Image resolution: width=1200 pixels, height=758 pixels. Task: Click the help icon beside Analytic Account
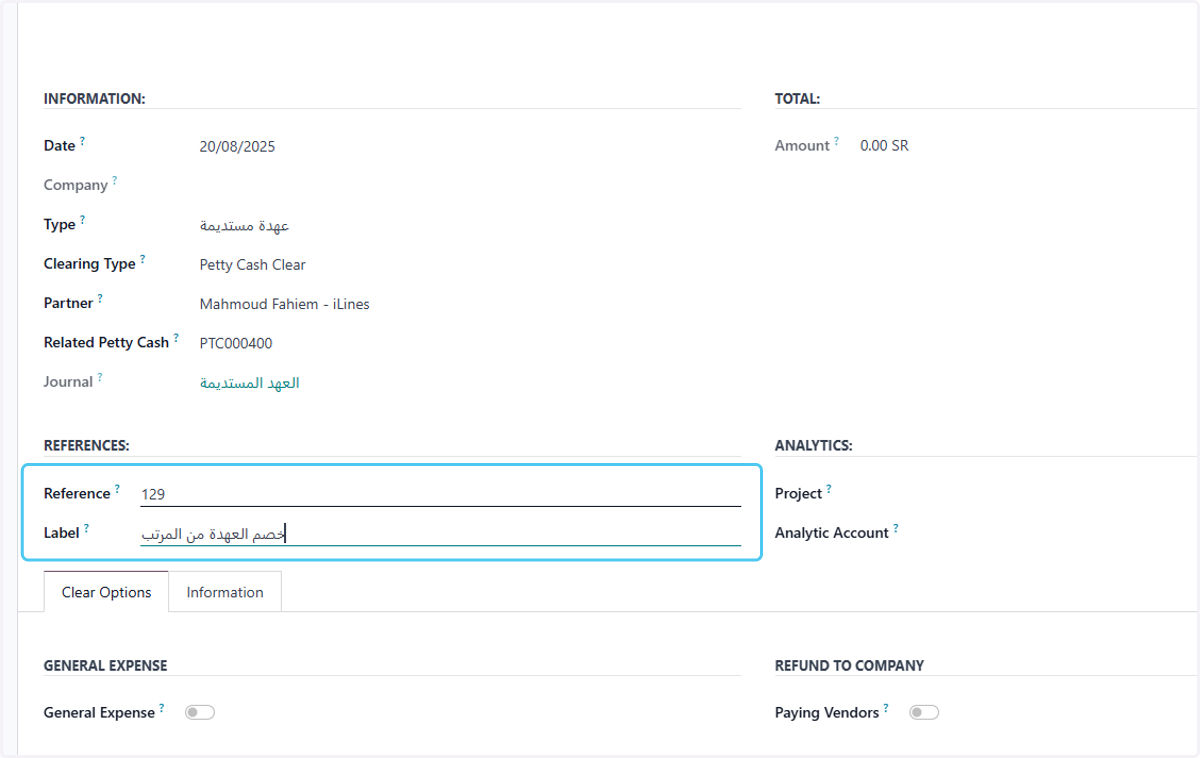[895, 528]
